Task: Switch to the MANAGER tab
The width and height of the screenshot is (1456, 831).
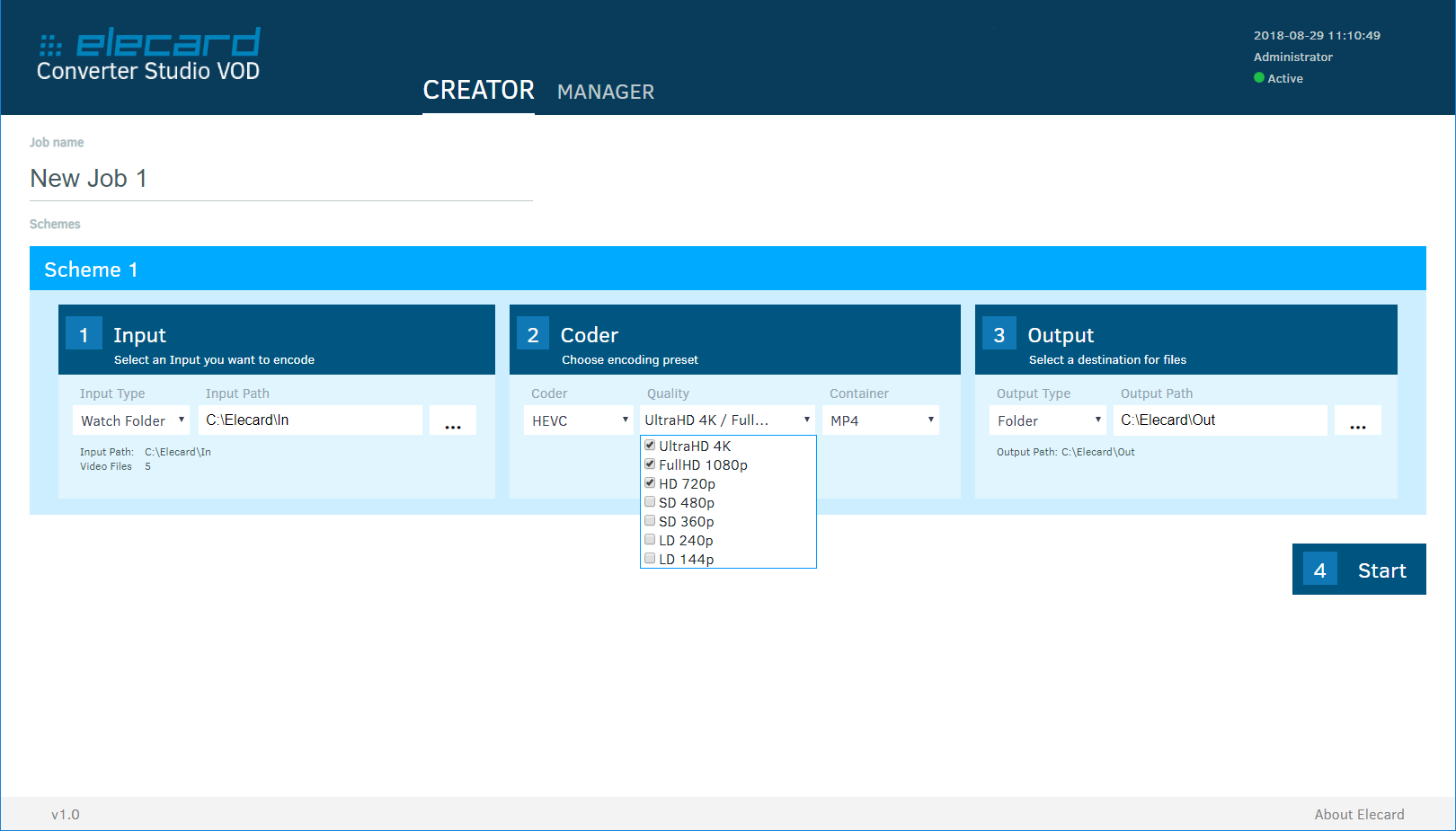Action: point(605,92)
